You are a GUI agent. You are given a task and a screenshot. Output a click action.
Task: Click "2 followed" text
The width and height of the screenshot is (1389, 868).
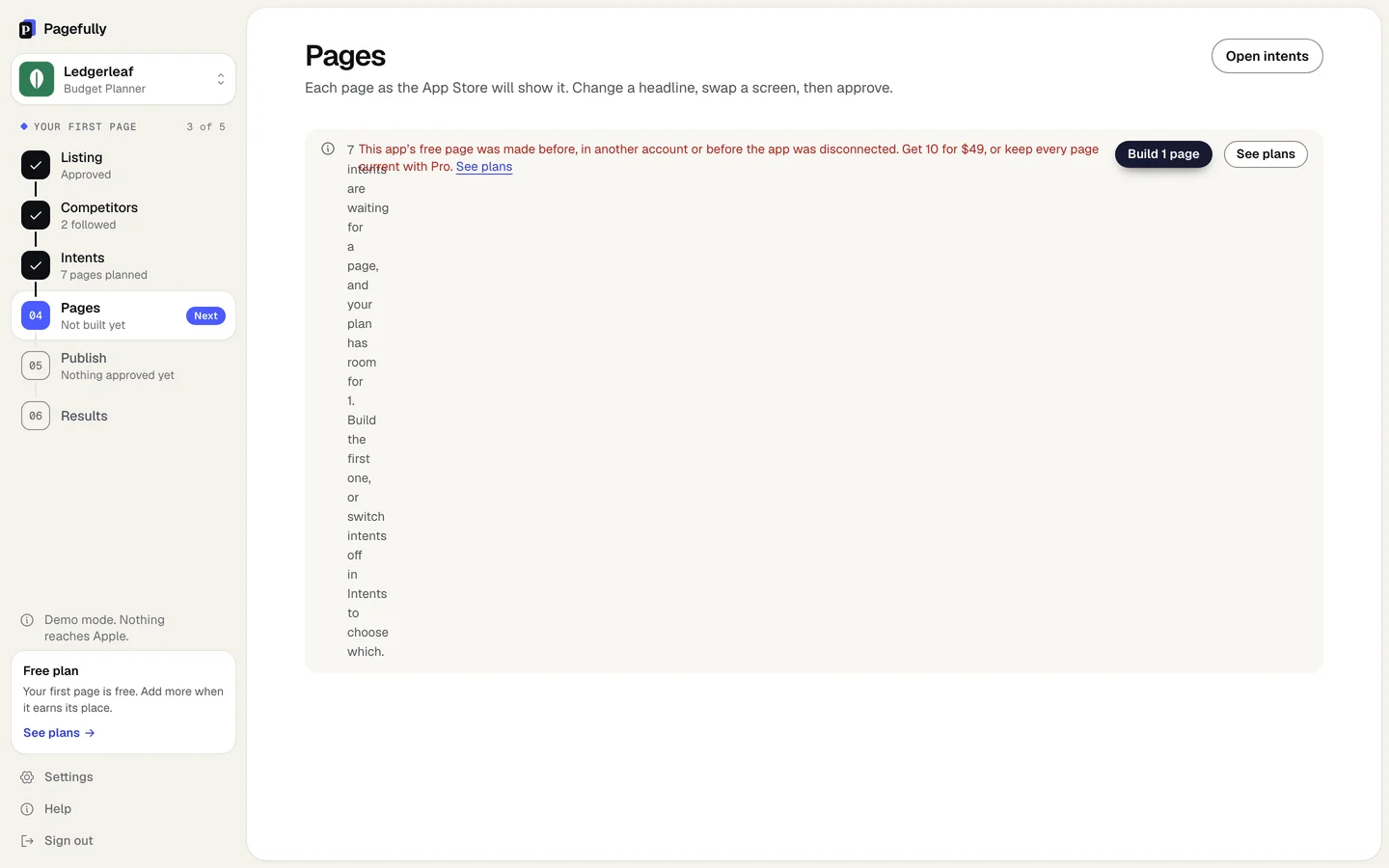pyautogui.click(x=88, y=225)
